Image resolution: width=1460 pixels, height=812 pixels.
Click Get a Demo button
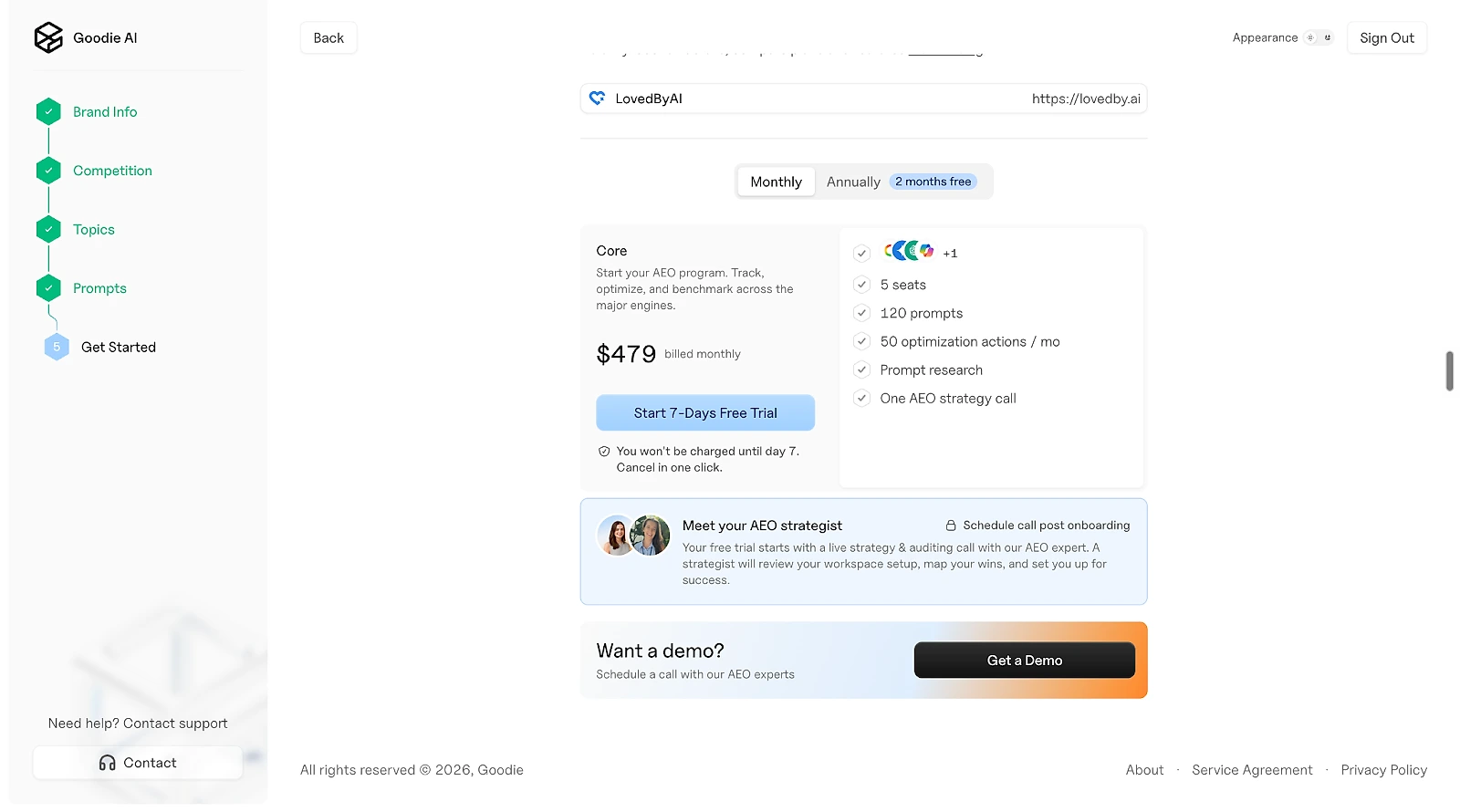pos(1025,661)
